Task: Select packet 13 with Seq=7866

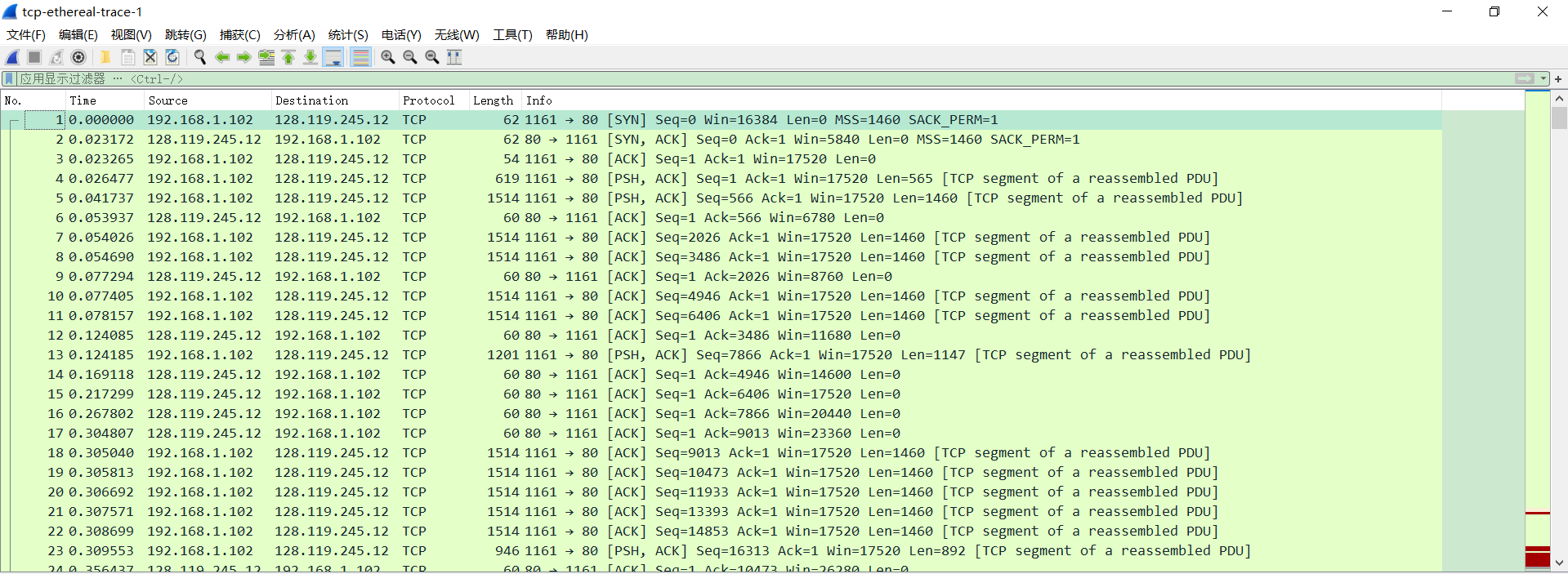Action: [721, 355]
